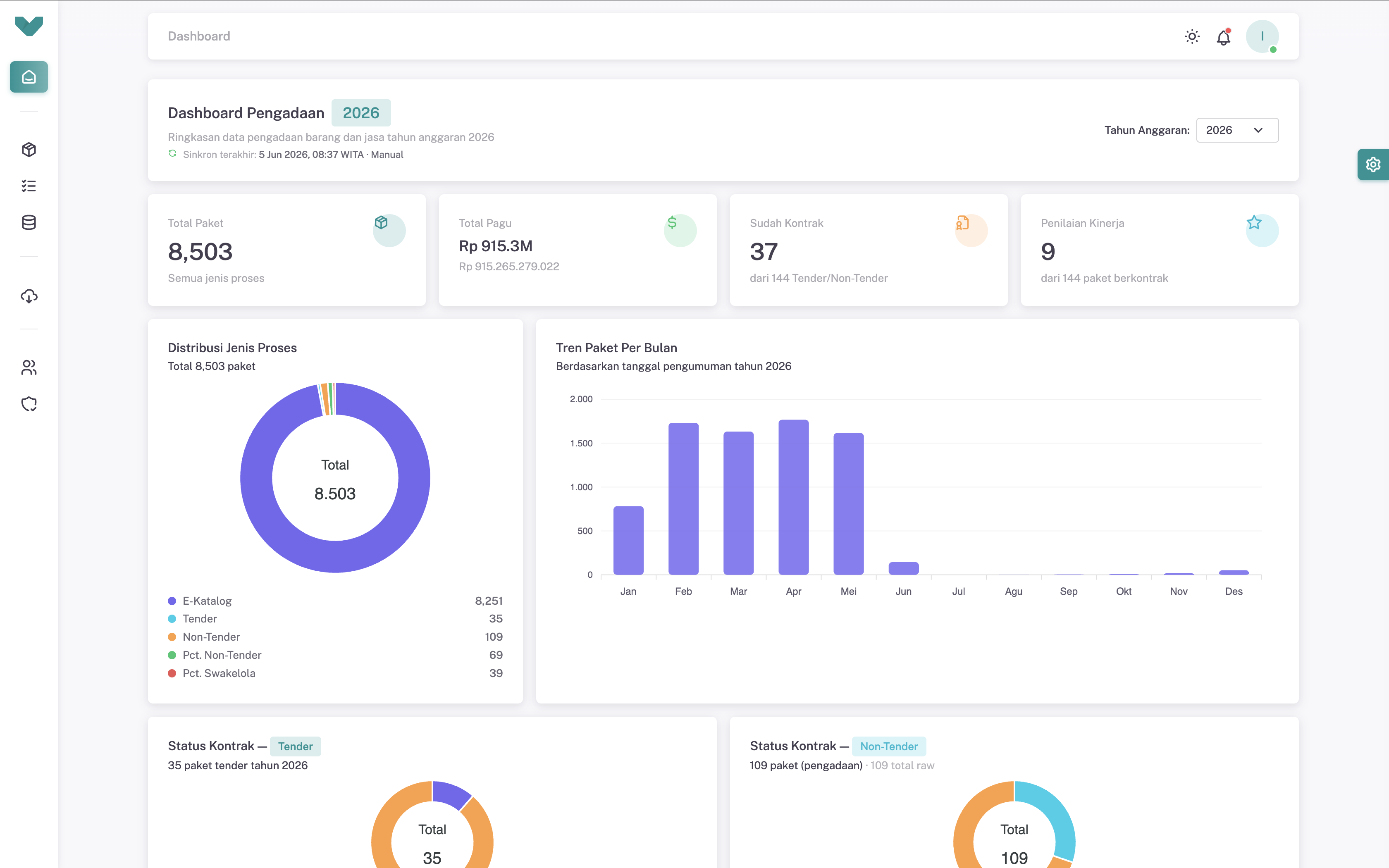Click the Jan bar in trend chart

[x=628, y=540]
